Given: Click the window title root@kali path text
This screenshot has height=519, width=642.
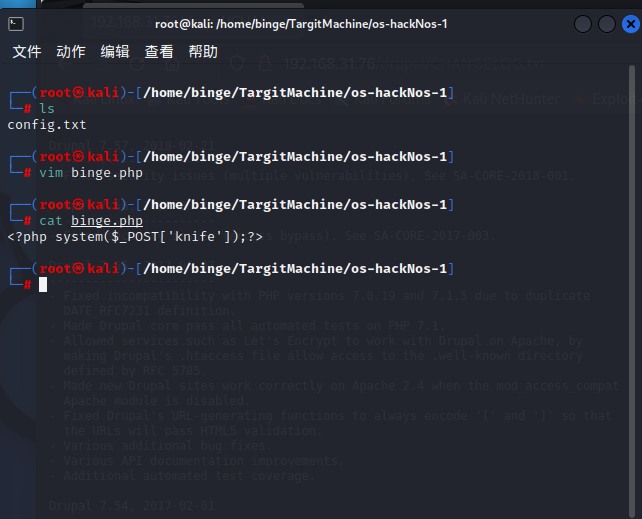Looking at the screenshot, I should click(301, 24).
